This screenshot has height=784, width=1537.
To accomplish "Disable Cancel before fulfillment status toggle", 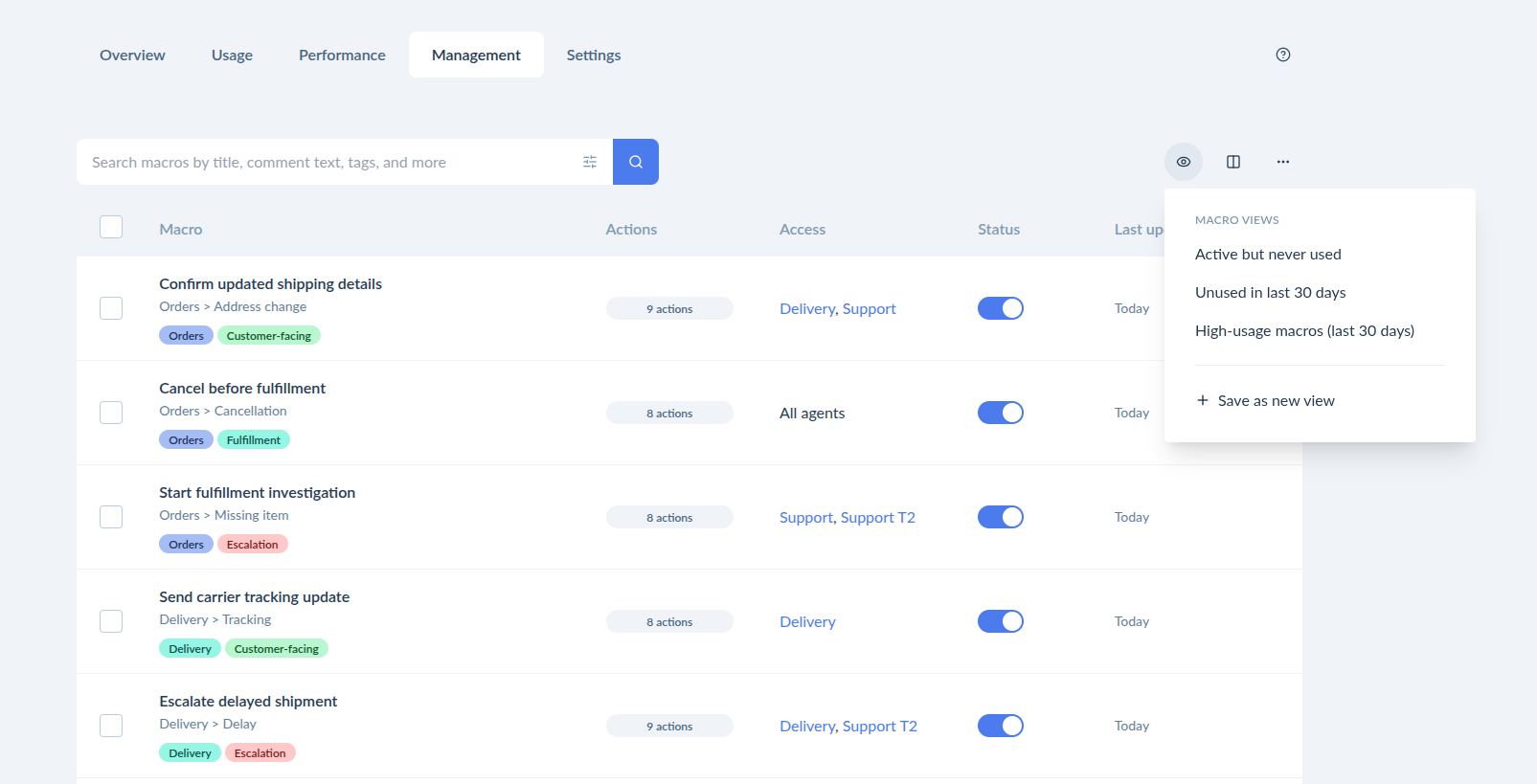I will tap(1001, 413).
